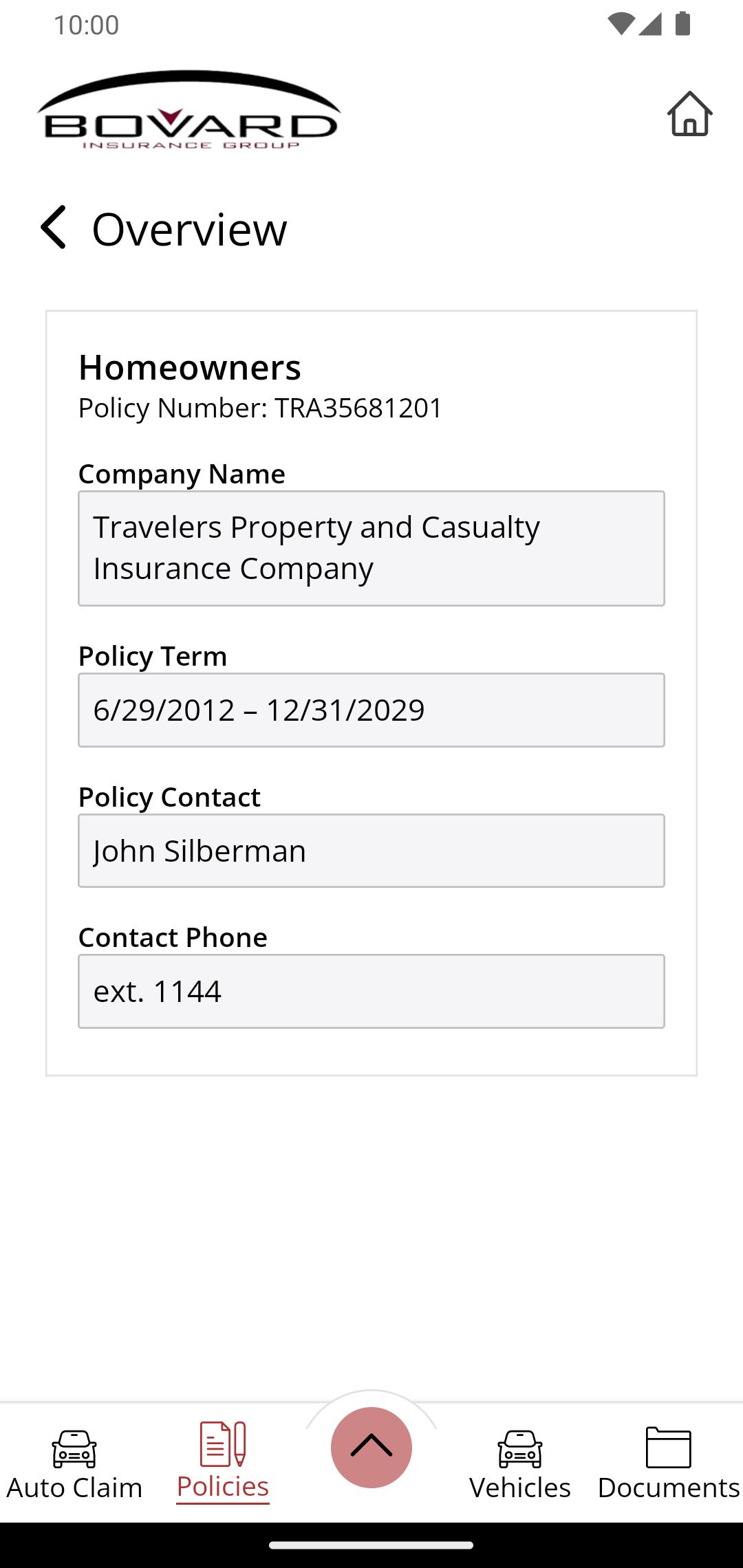Open the Vehicles car icon

(520, 1448)
